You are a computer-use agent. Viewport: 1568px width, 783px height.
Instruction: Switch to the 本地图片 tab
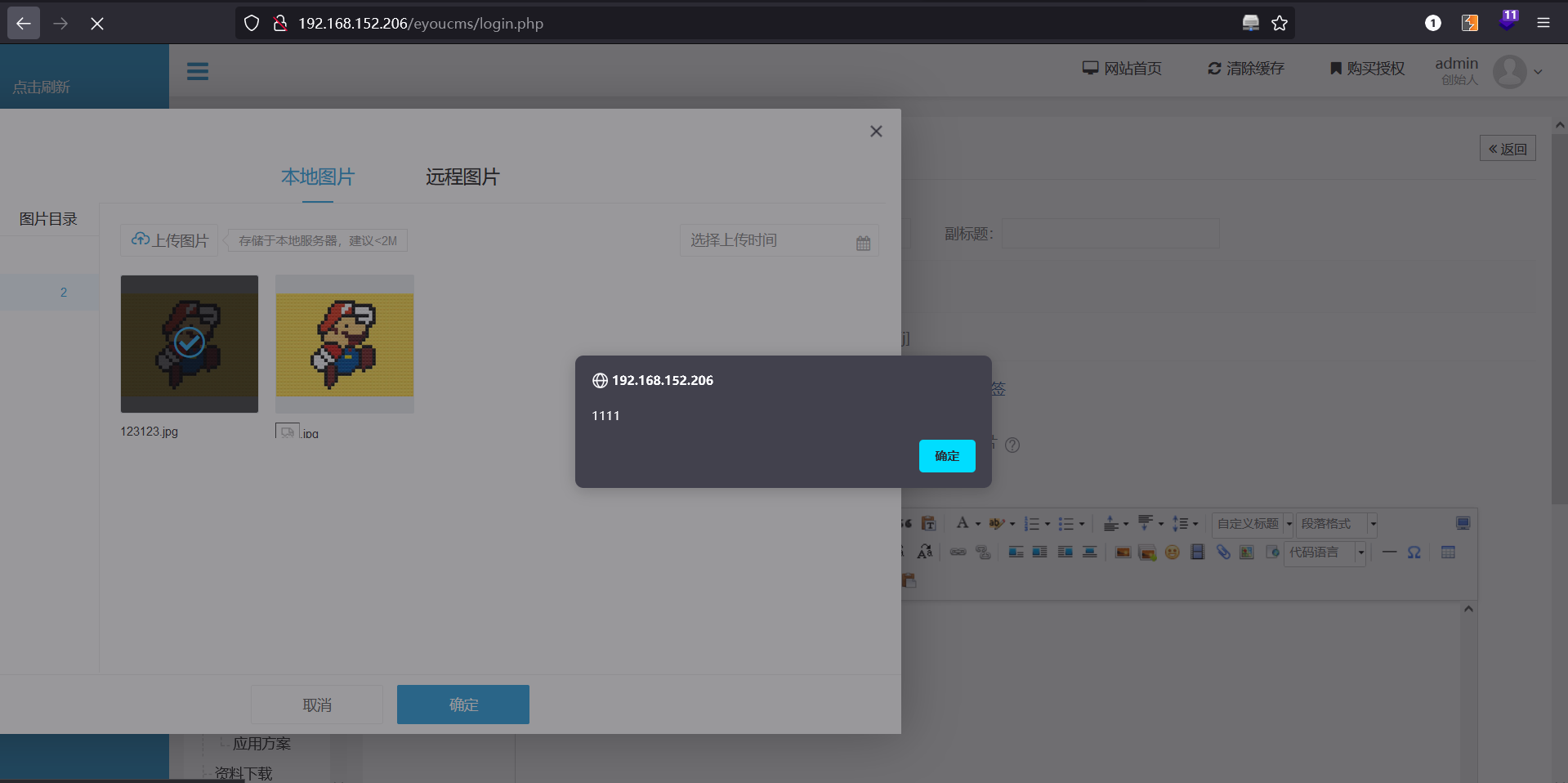(318, 177)
